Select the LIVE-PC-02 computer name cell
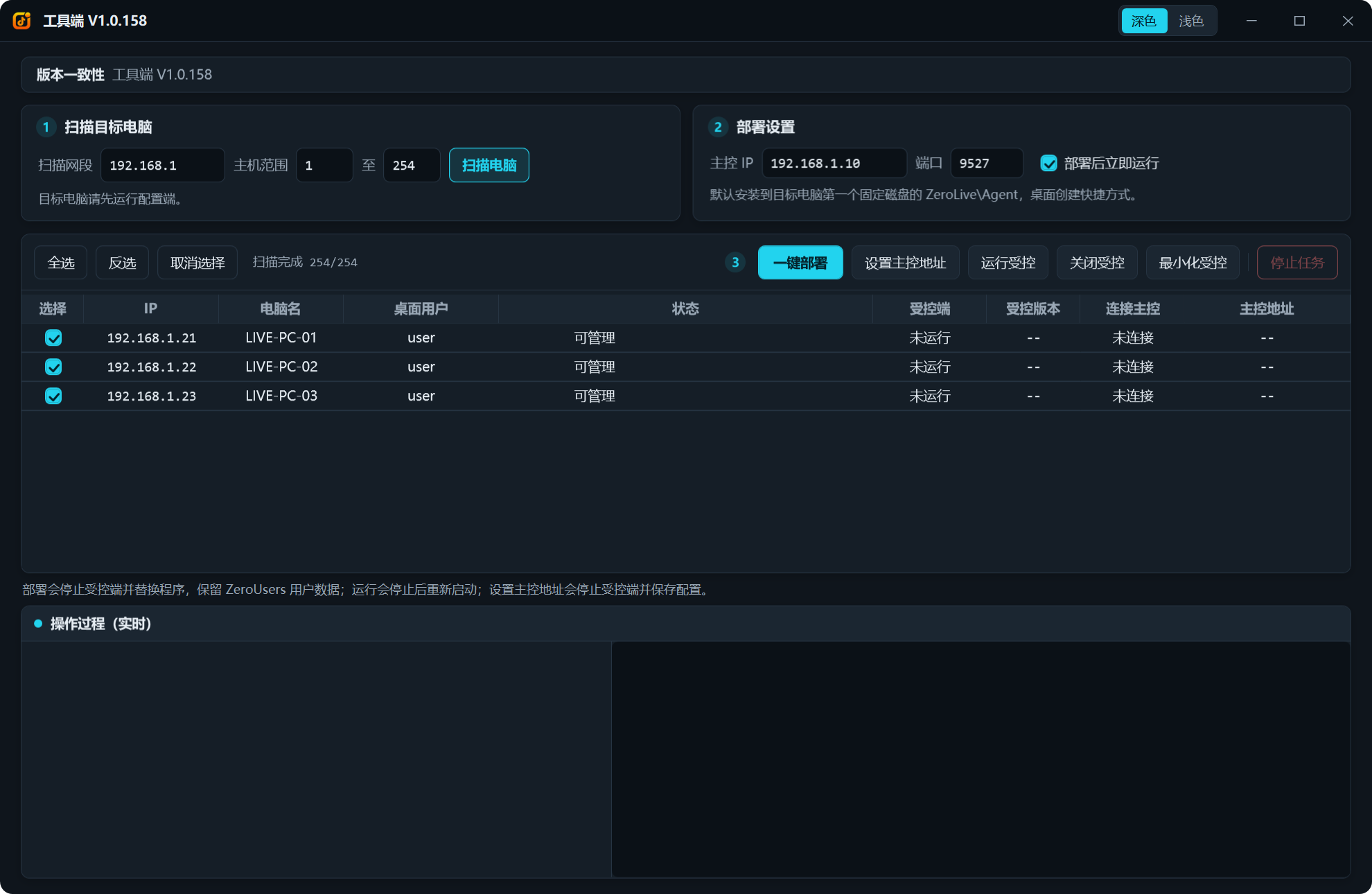This screenshot has height=894, width=1372. point(281,367)
